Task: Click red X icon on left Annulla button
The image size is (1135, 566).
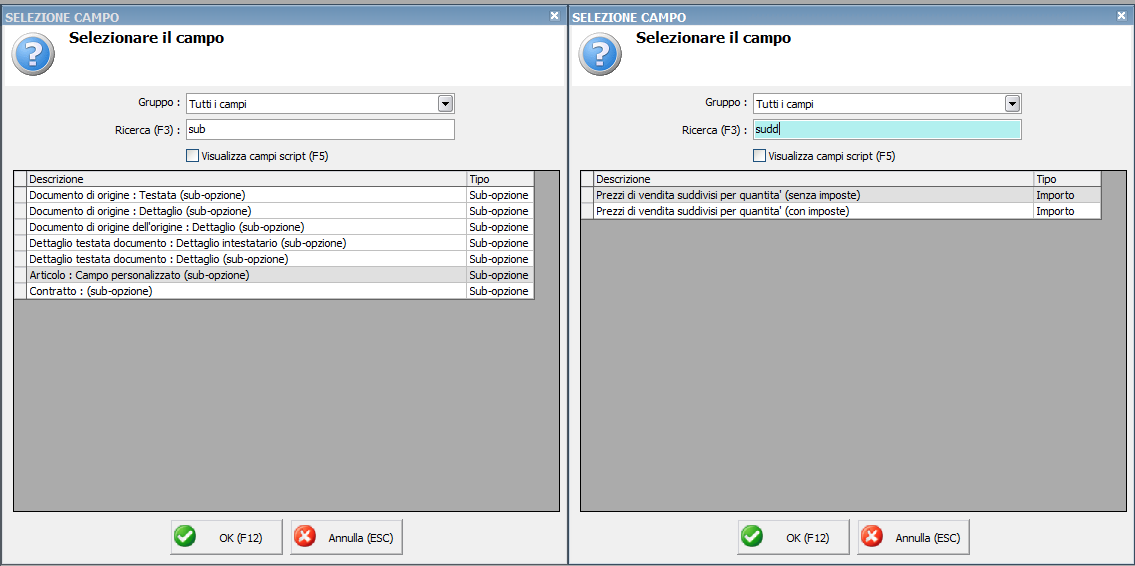Action: pyautogui.click(x=305, y=537)
